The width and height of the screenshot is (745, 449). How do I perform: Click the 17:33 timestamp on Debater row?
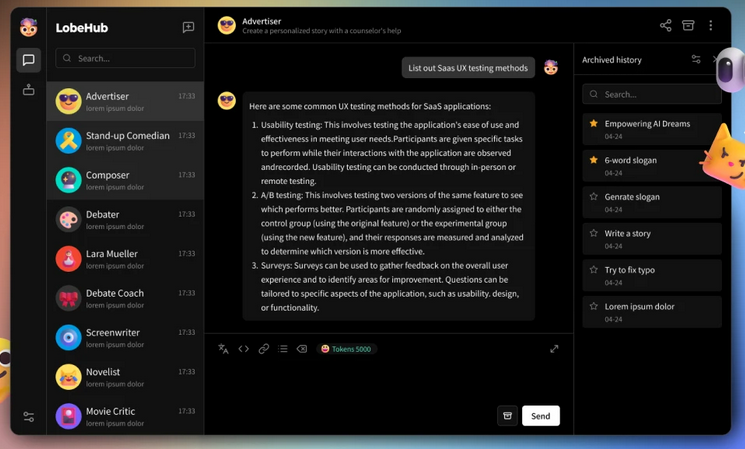click(187, 214)
